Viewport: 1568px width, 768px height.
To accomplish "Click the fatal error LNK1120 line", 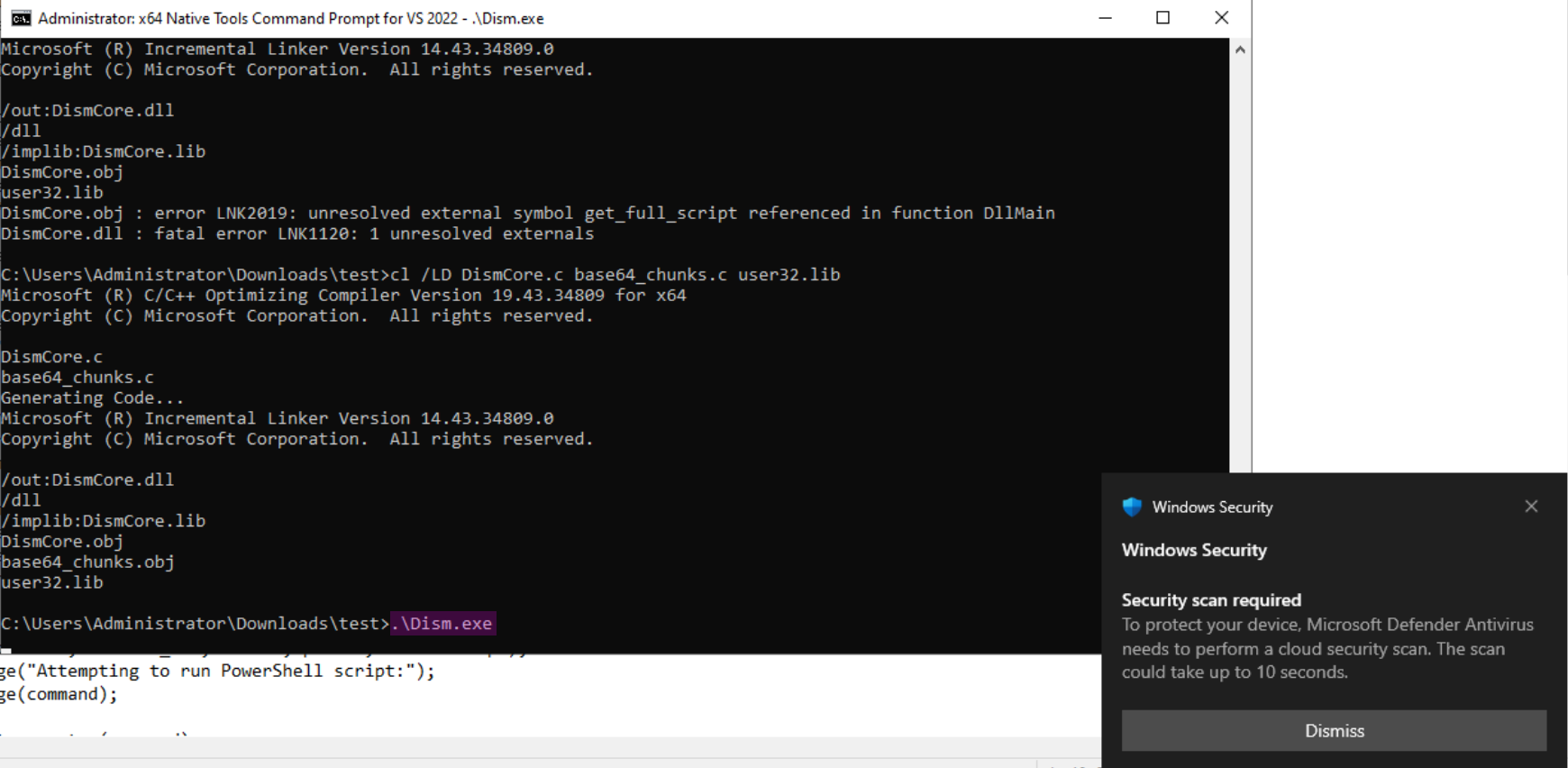I will 297,234.
